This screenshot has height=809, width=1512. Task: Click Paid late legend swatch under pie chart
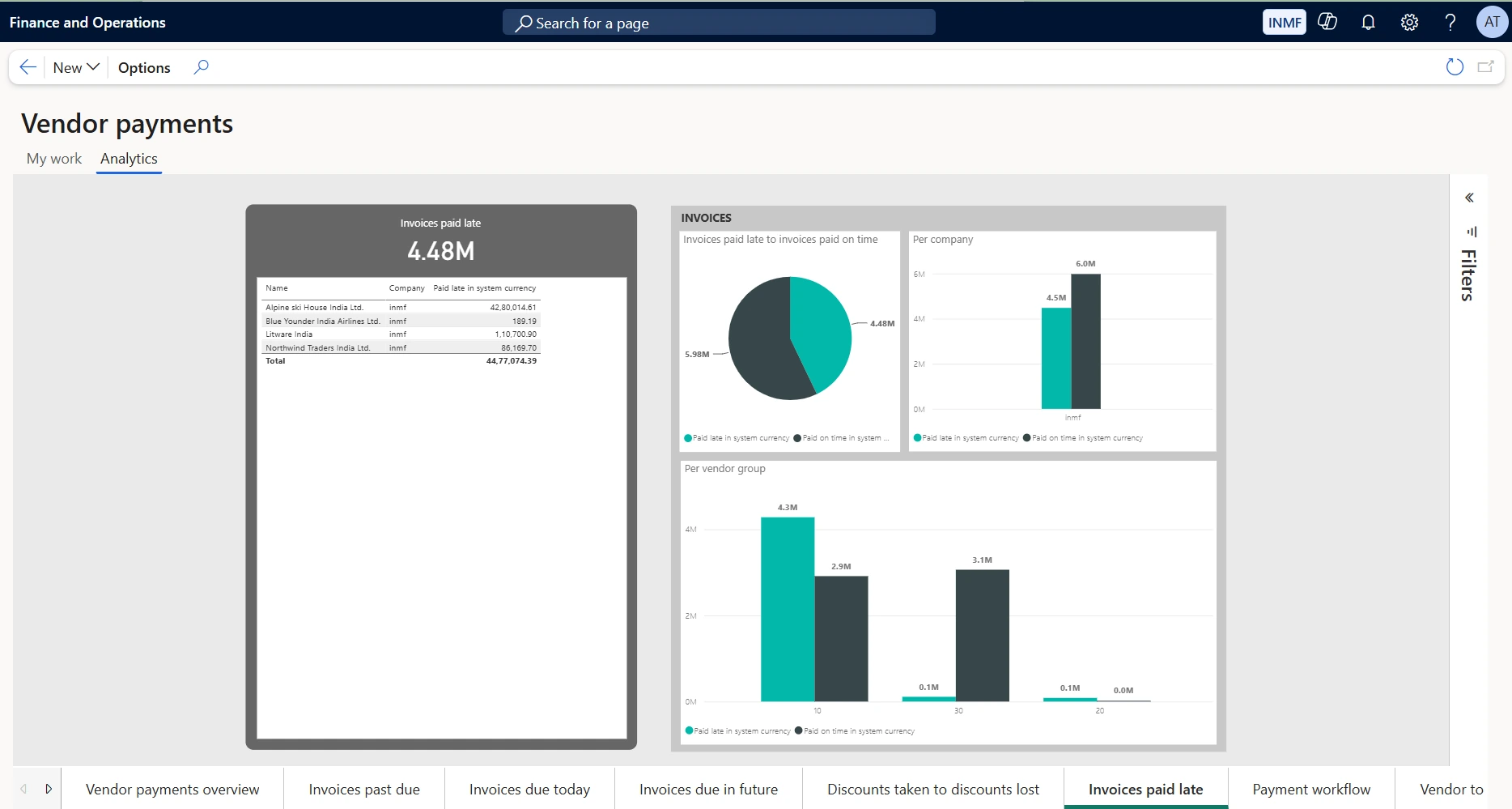(688, 438)
